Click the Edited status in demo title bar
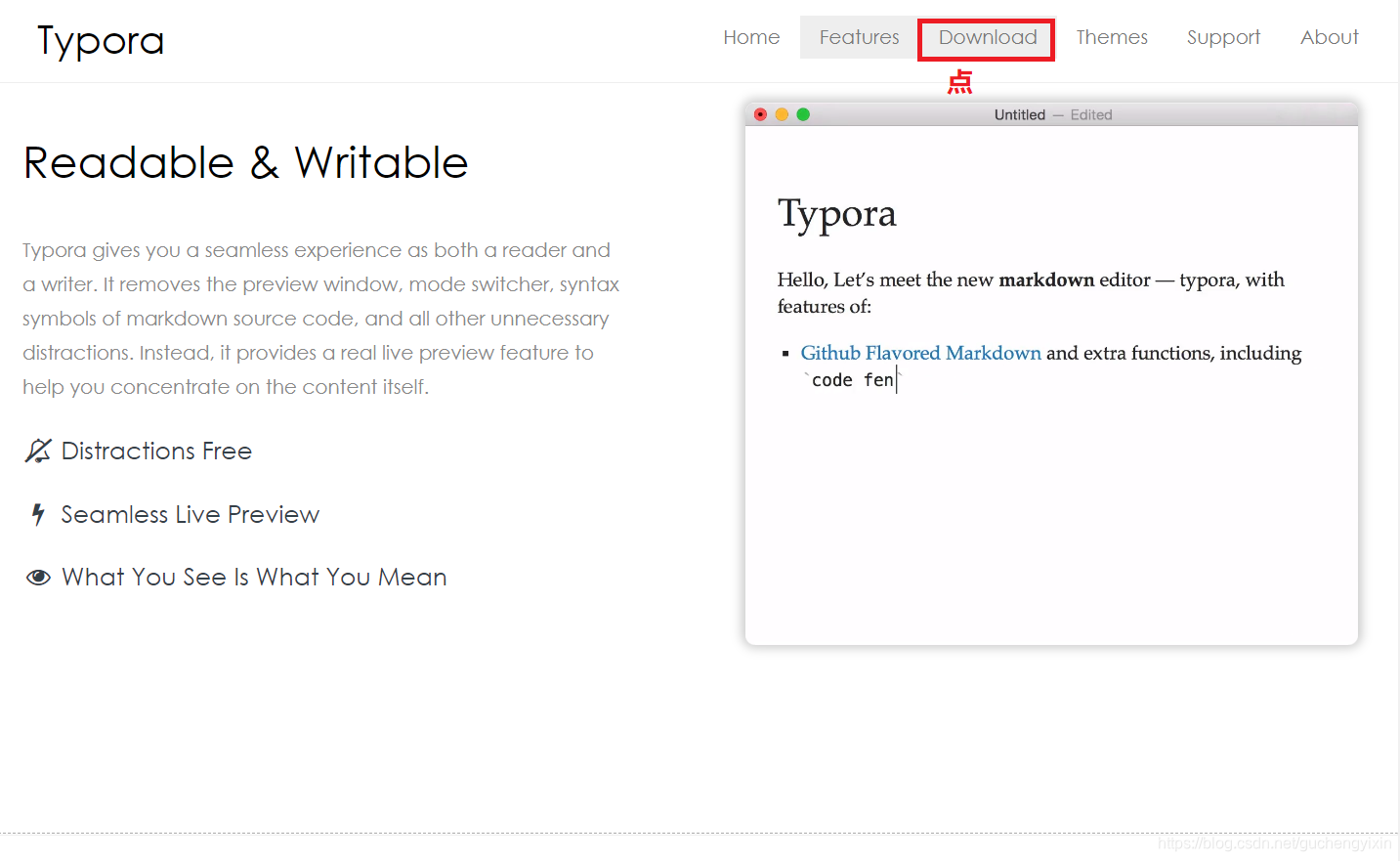 tap(1091, 114)
